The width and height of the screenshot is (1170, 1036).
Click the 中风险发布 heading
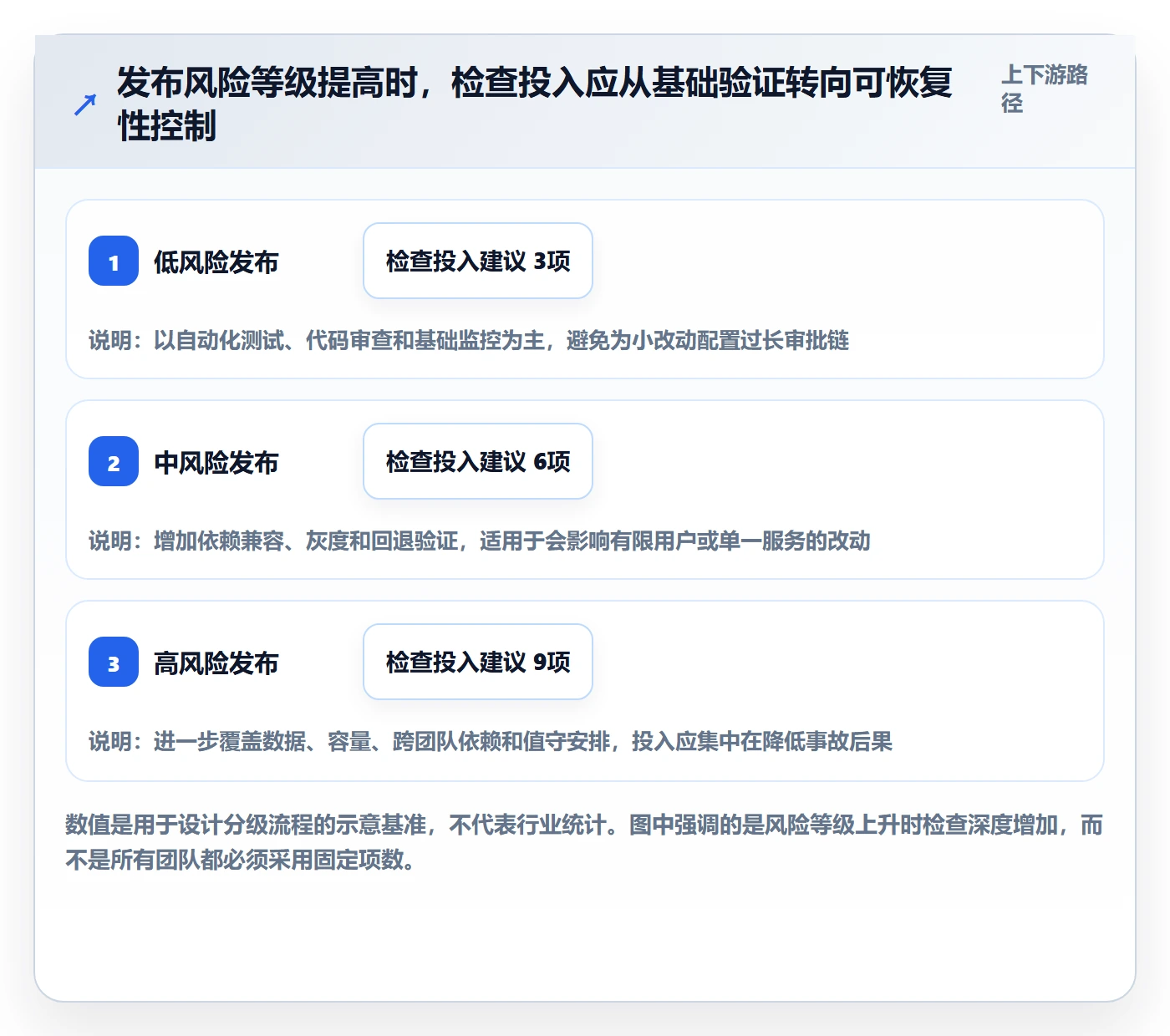[216, 463]
